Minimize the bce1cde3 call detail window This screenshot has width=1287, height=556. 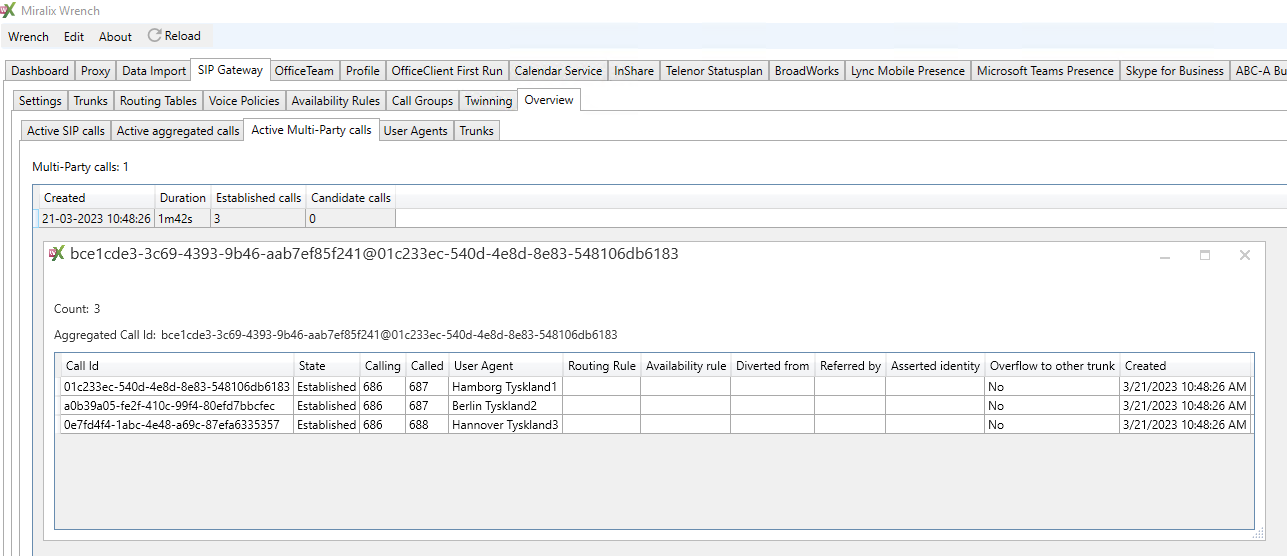[x=1165, y=255]
